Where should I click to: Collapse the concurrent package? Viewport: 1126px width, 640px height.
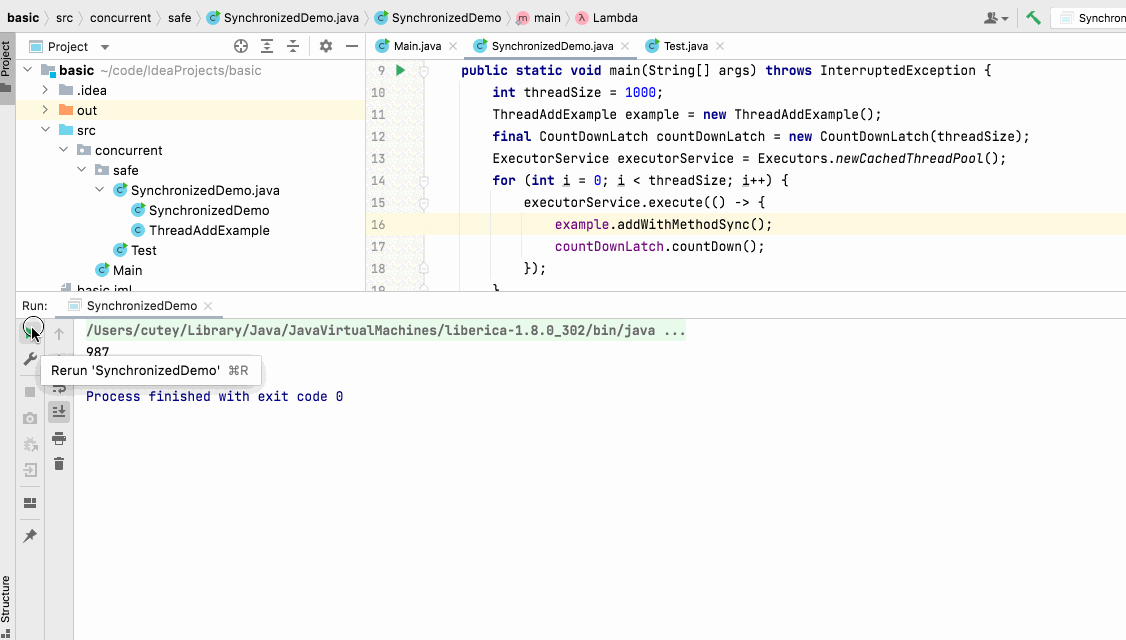point(63,150)
